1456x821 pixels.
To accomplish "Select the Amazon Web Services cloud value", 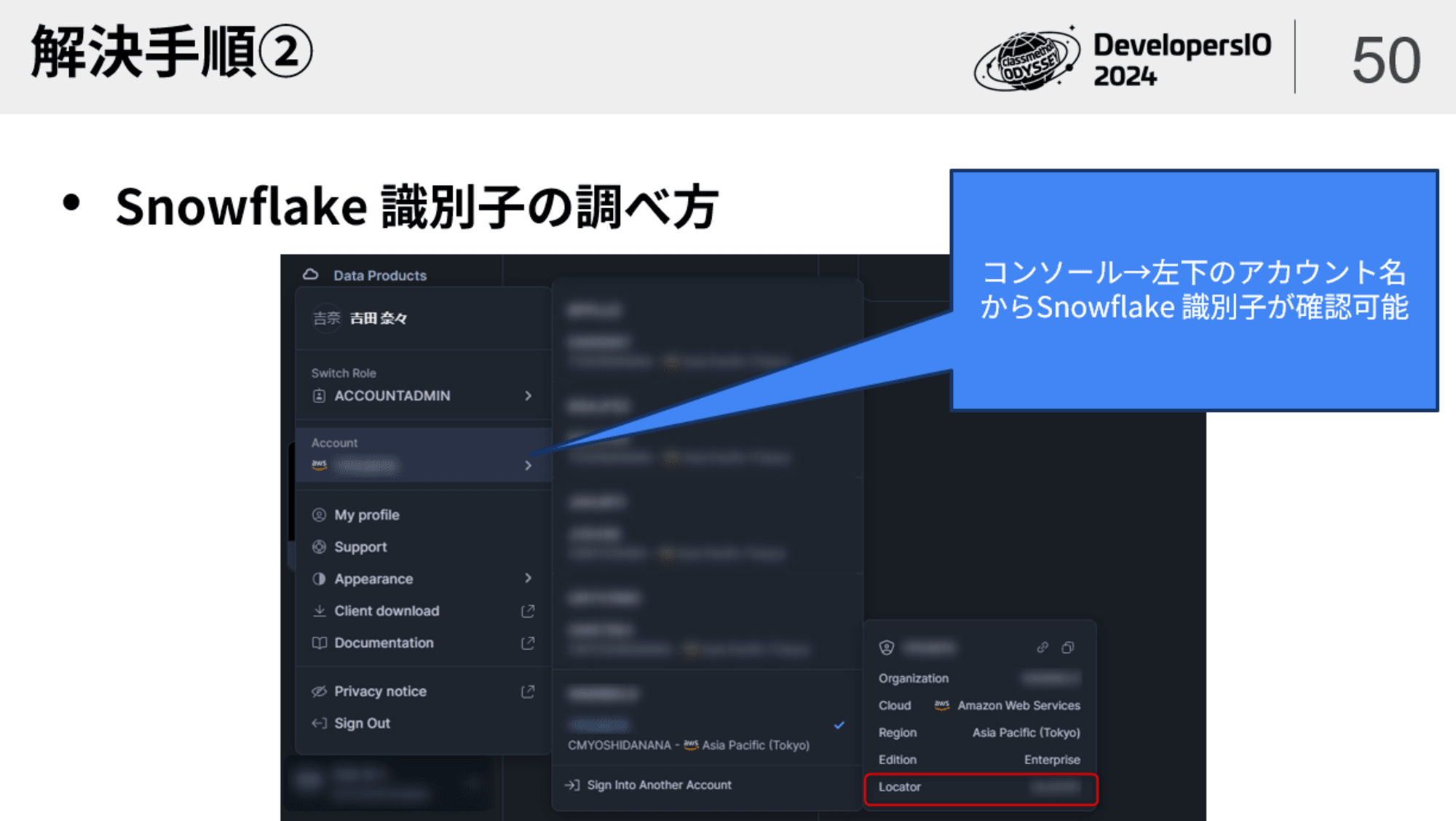I will point(1018,706).
